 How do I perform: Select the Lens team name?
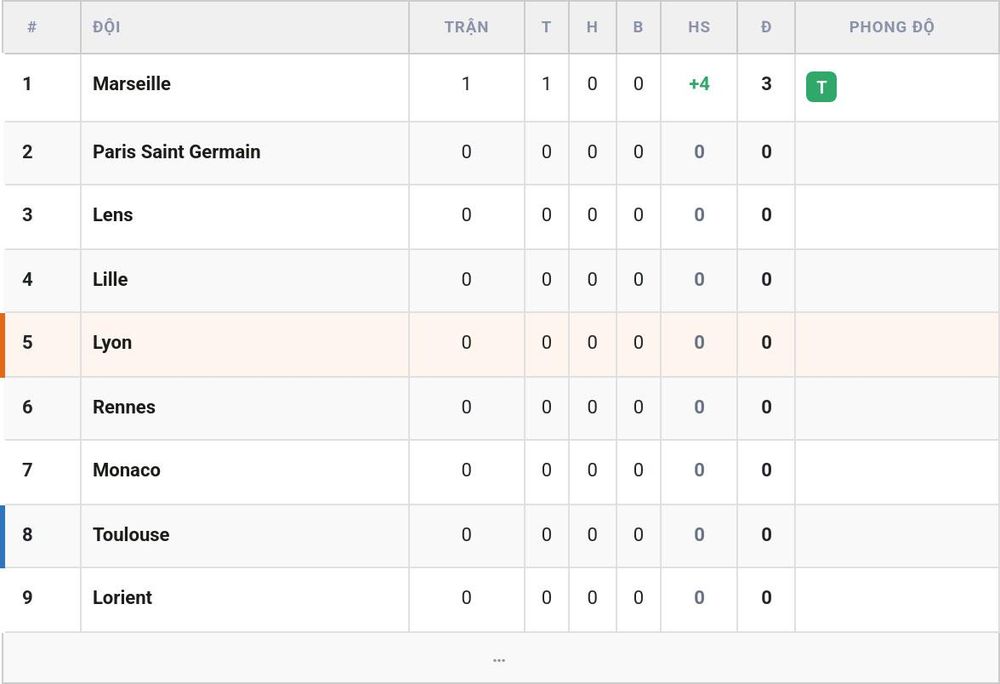tap(112, 215)
